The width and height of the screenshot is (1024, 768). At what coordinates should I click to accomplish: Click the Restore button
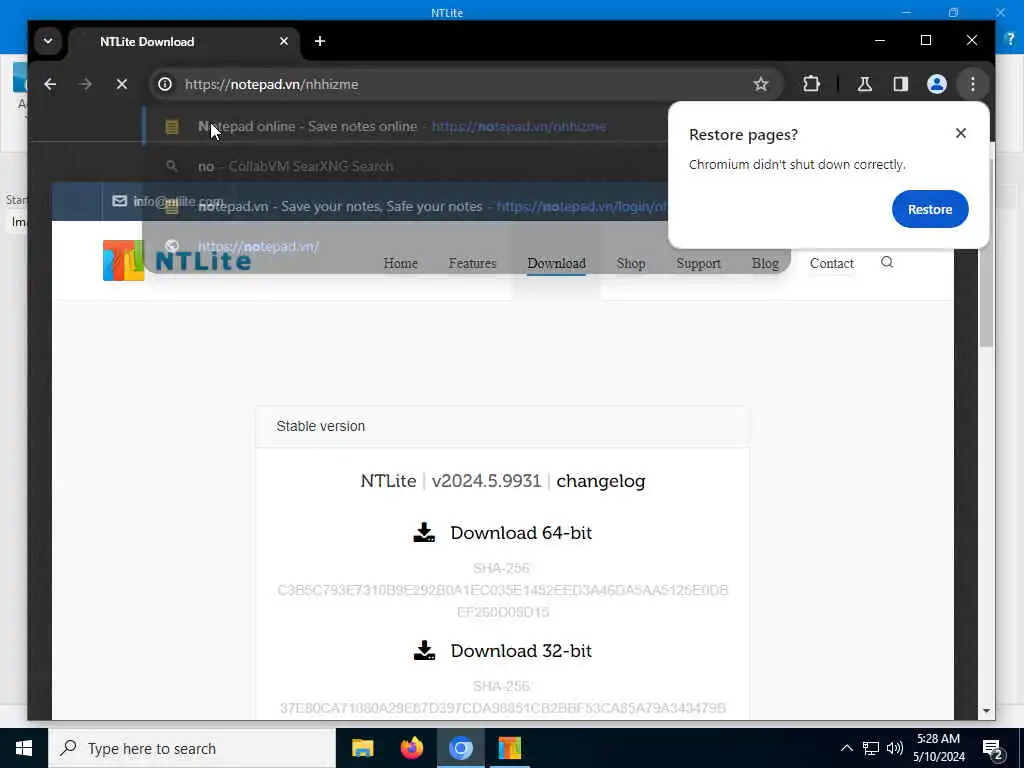929,209
